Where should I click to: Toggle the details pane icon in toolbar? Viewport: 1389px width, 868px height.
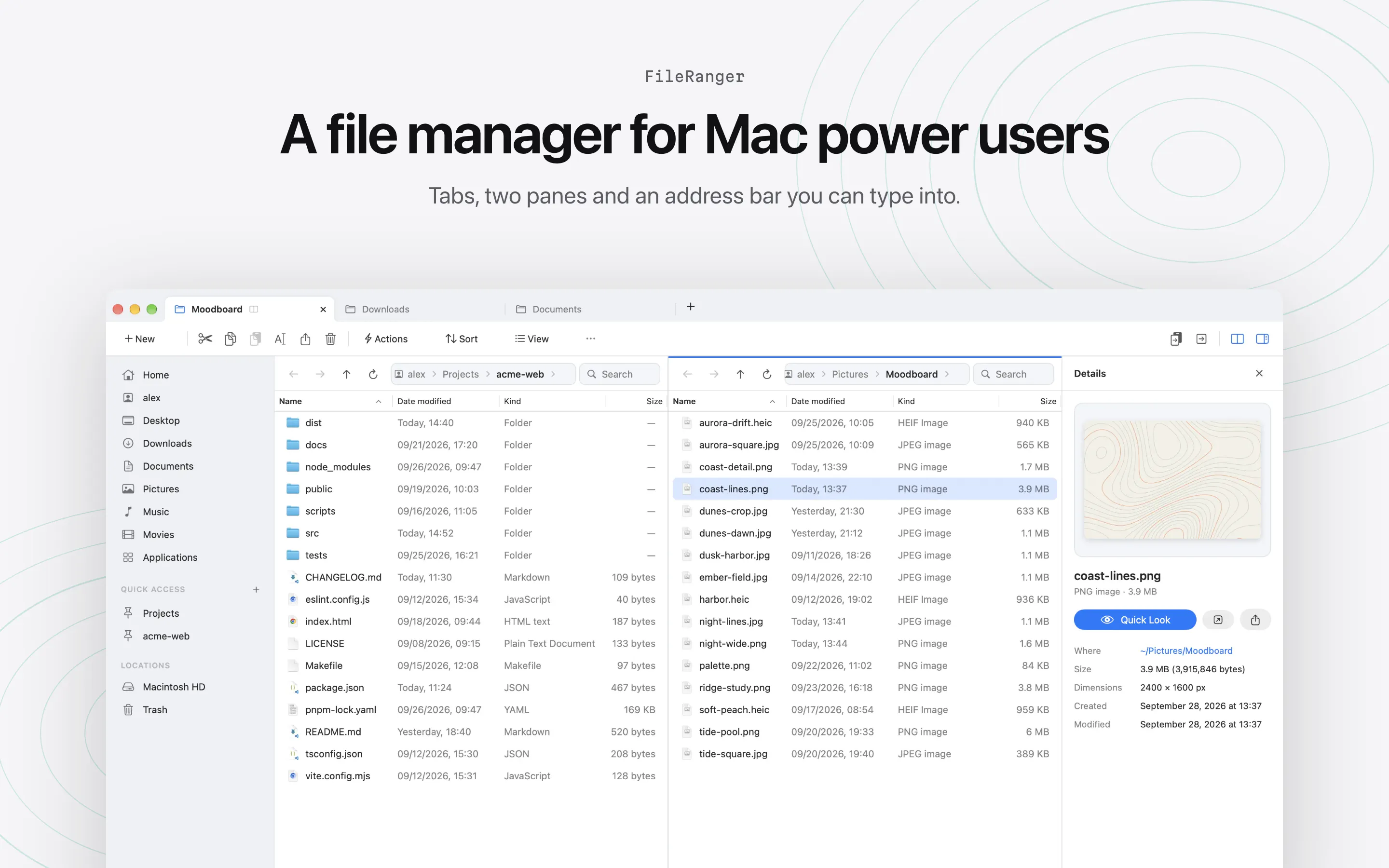pyautogui.click(x=1262, y=339)
